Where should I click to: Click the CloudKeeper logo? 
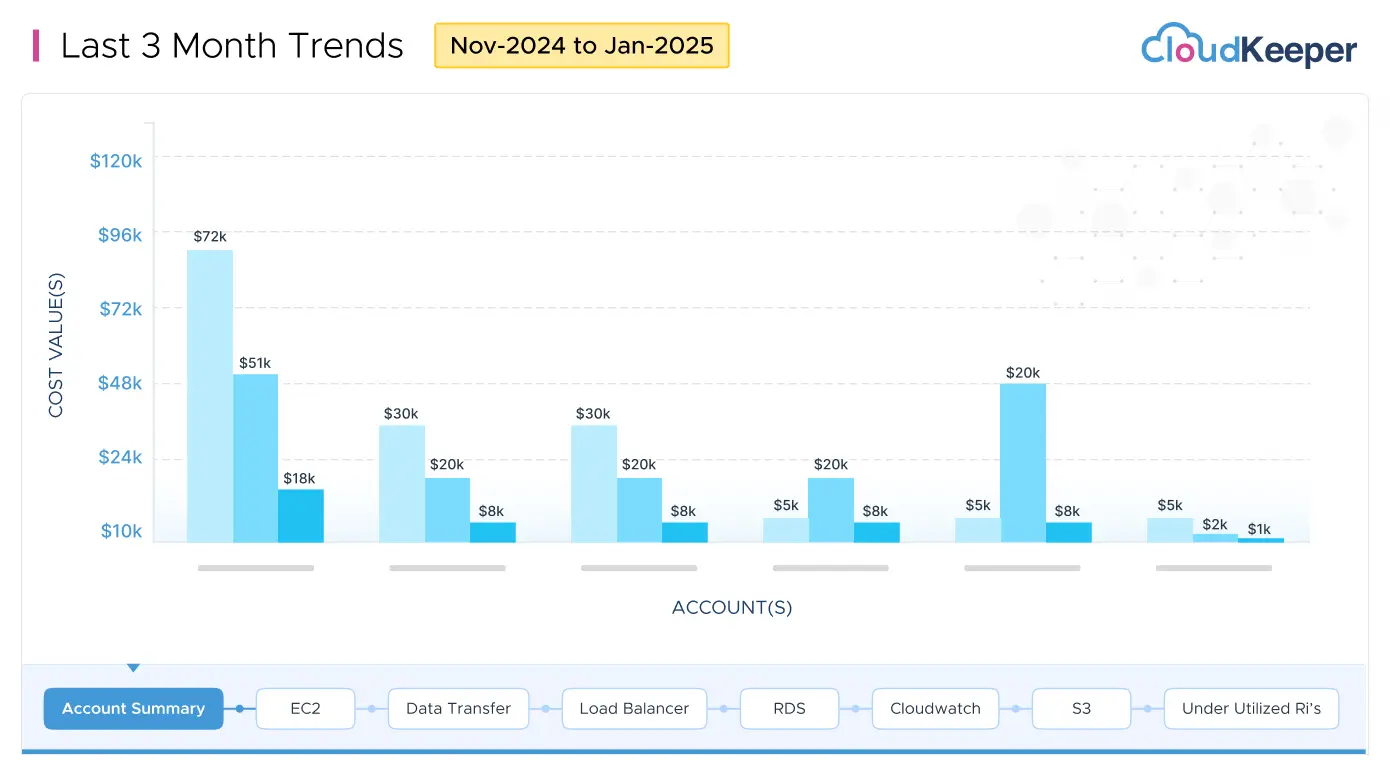click(1248, 46)
